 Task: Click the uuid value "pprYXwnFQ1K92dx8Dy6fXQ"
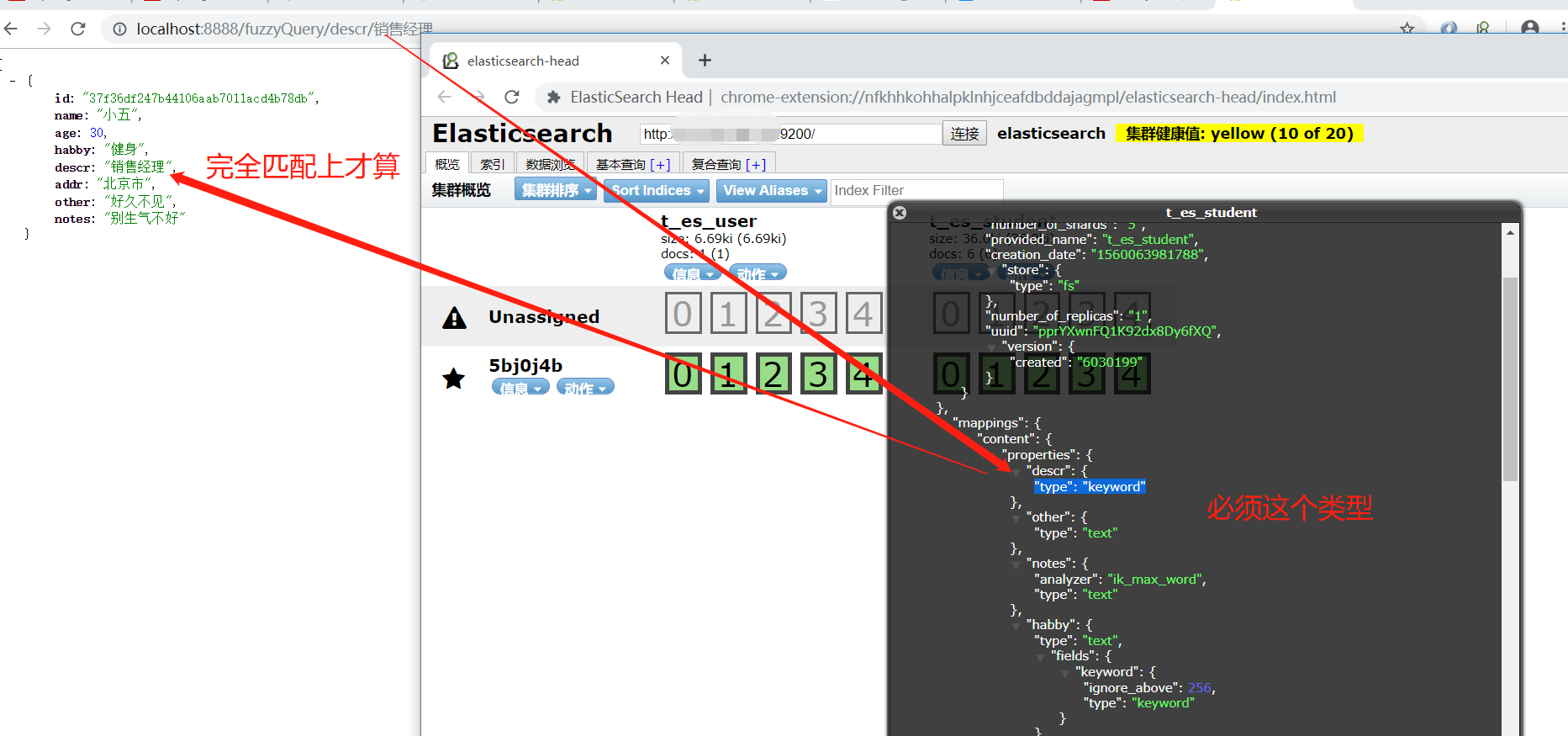click(1126, 331)
